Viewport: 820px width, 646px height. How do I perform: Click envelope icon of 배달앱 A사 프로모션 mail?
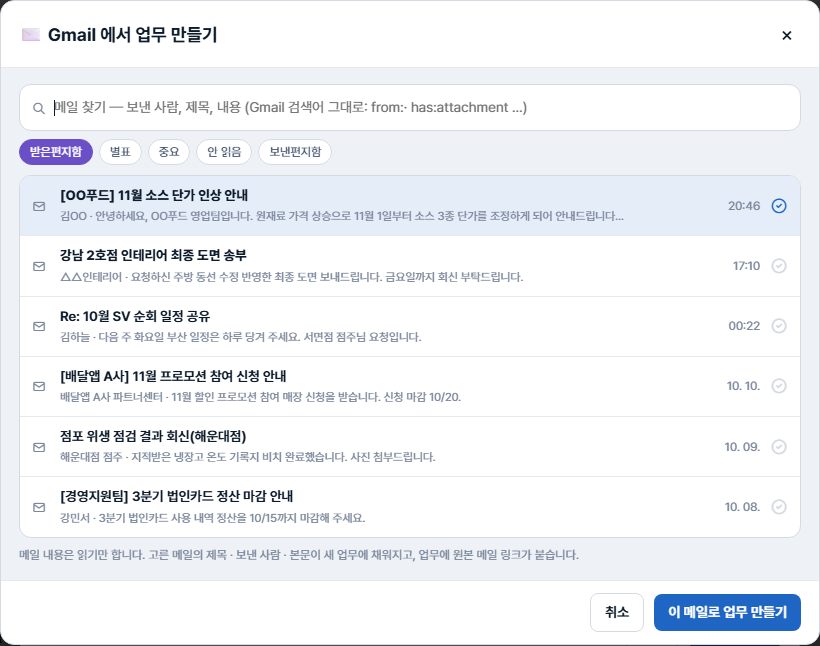tap(39, 386)
